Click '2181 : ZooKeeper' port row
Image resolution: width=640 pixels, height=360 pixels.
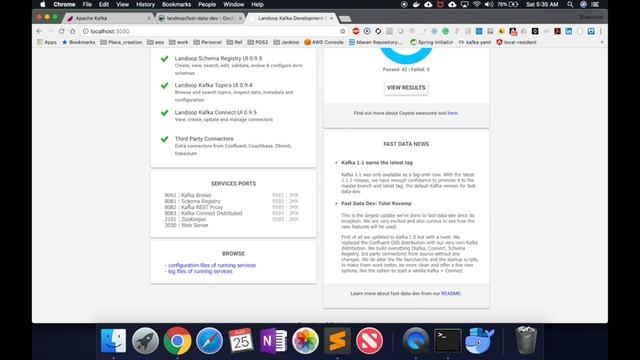(x=185, y=219)
